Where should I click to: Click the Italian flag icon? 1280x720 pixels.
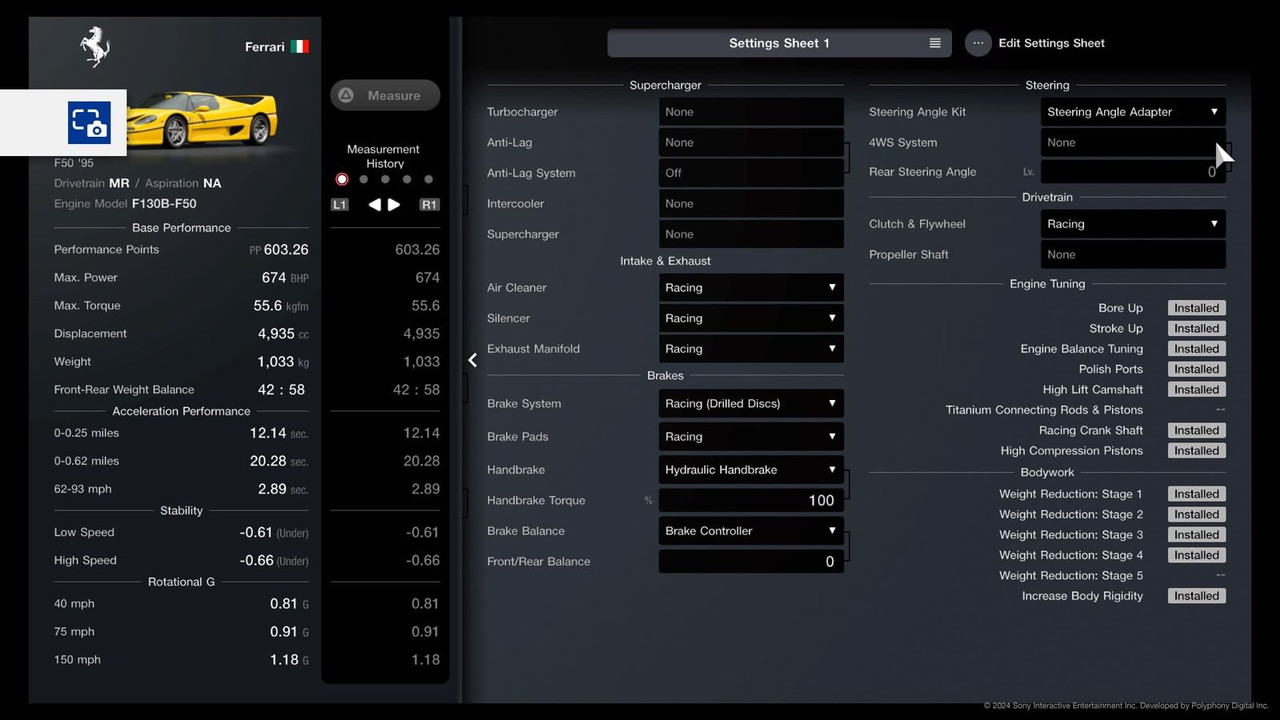tap(300, 47)
